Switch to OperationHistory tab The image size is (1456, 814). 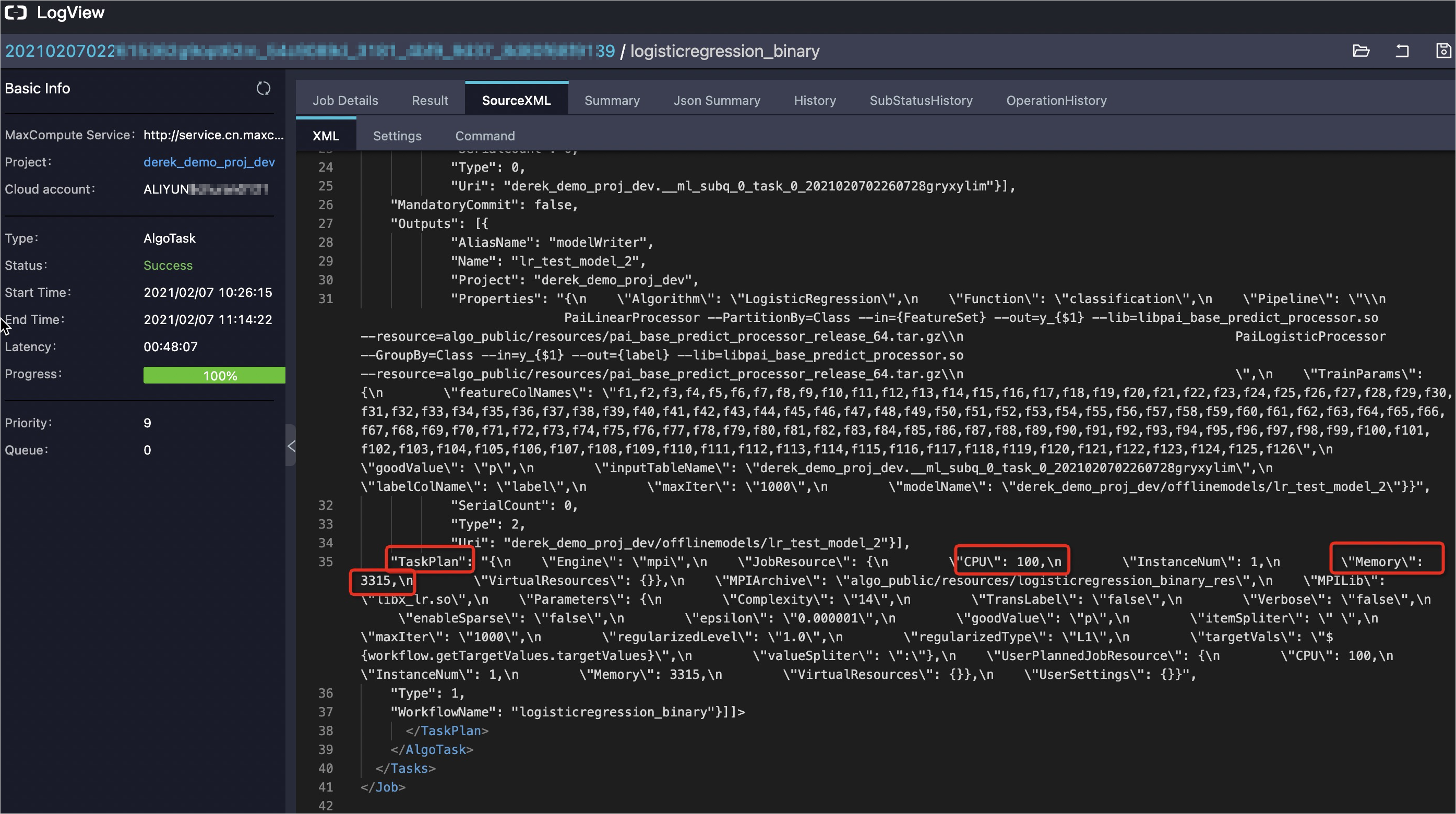1056,100
